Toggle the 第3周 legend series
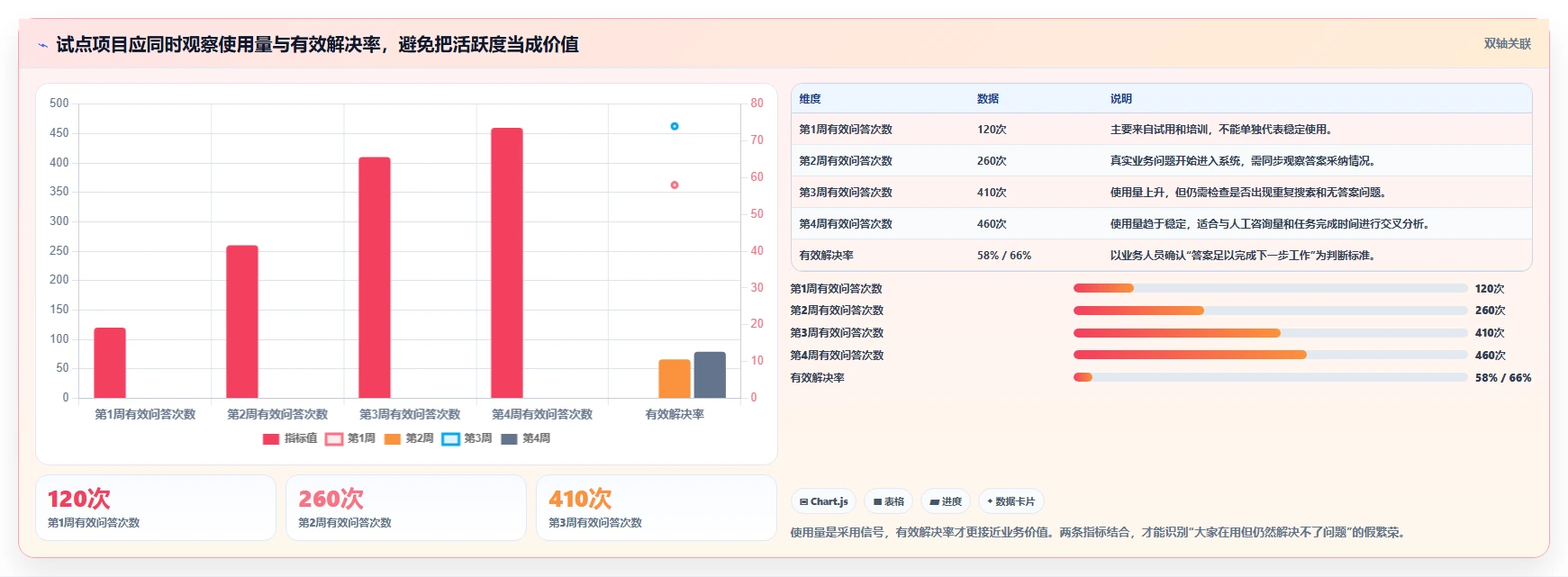The width and height of the screenshot is (1568, 577). point(467,438)
